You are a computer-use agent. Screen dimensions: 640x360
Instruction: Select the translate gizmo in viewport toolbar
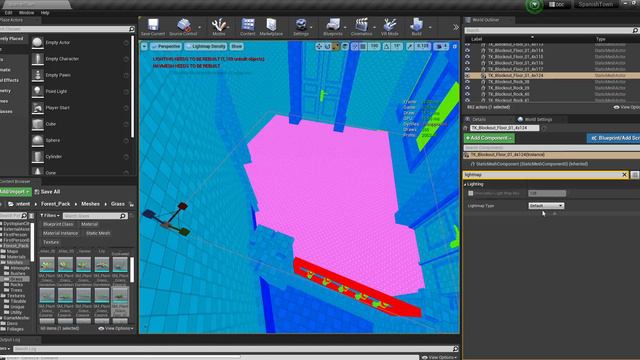(319, 47)
